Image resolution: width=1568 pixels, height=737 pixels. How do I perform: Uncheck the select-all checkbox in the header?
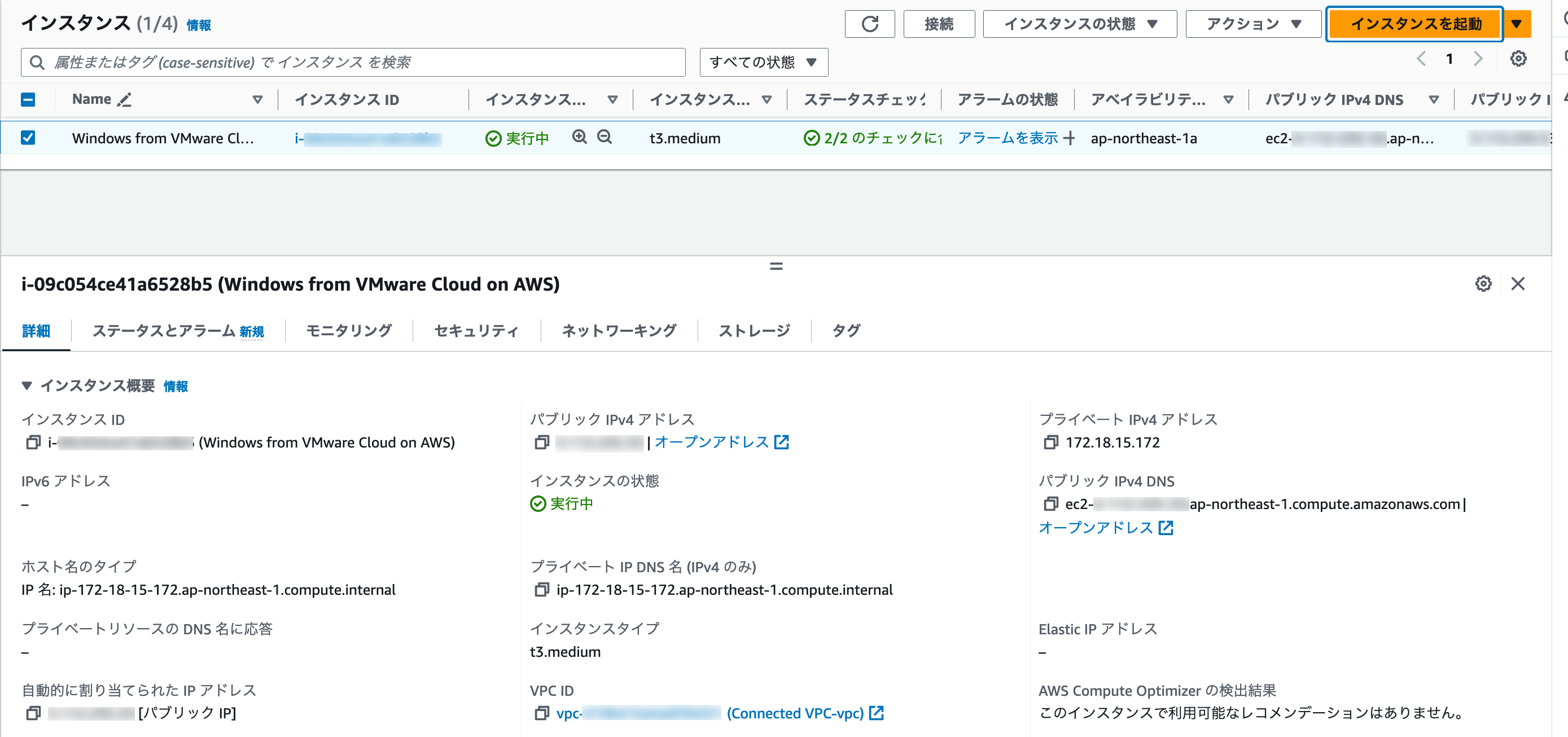tap(28, 99)
